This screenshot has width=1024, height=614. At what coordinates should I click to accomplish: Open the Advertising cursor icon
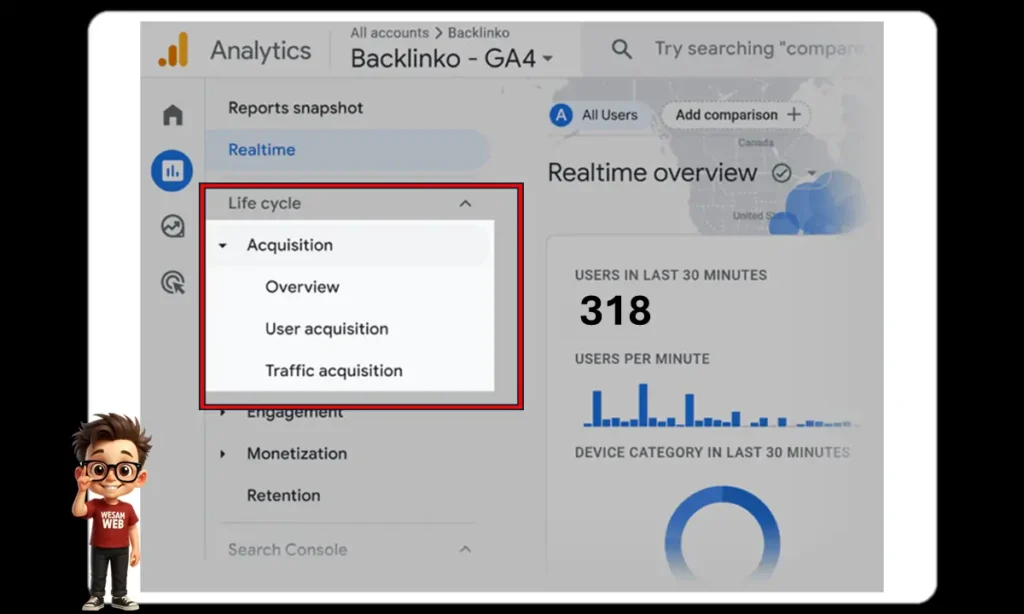tap(173, 283)
